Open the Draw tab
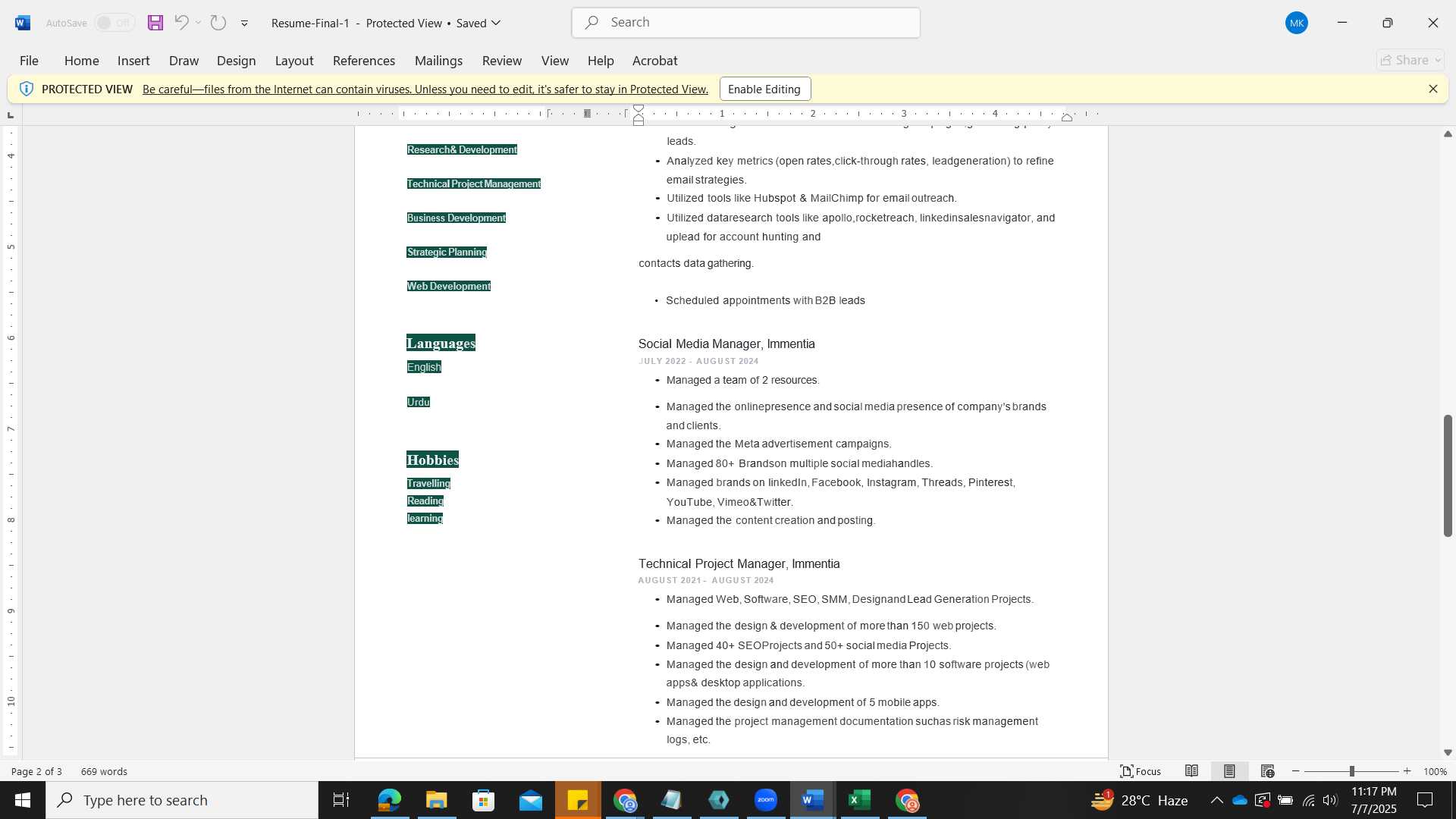This screenshot has height=819, width=1456. coord(184,61)
